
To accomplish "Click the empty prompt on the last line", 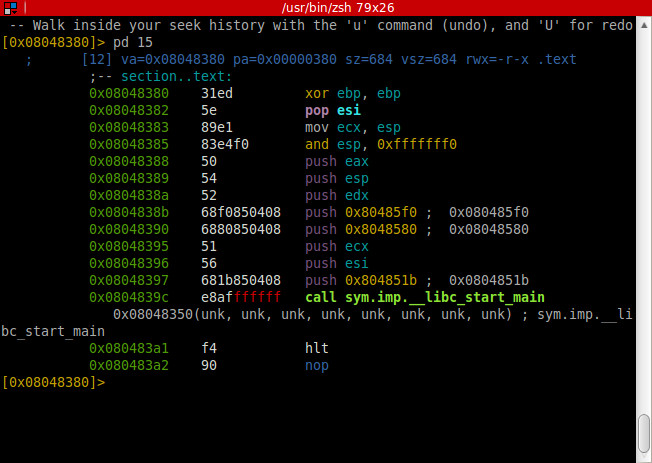I will point(54,382).
